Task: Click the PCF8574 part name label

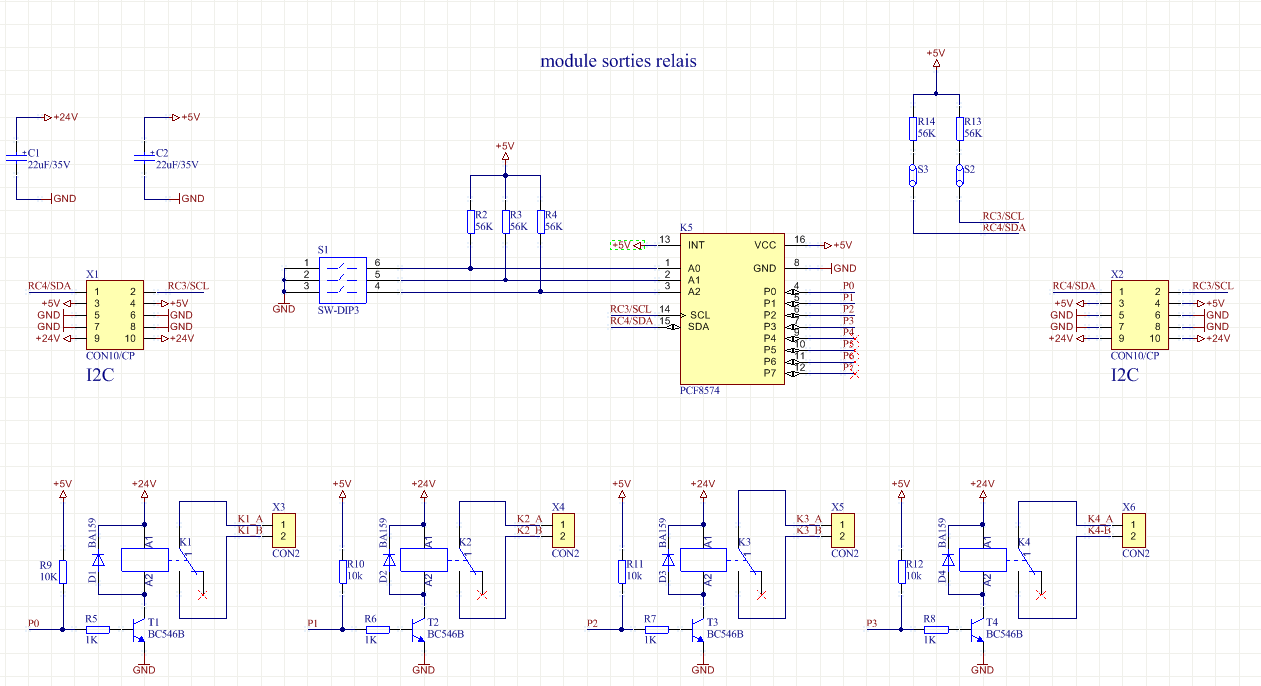Action: tap(699, 391)
